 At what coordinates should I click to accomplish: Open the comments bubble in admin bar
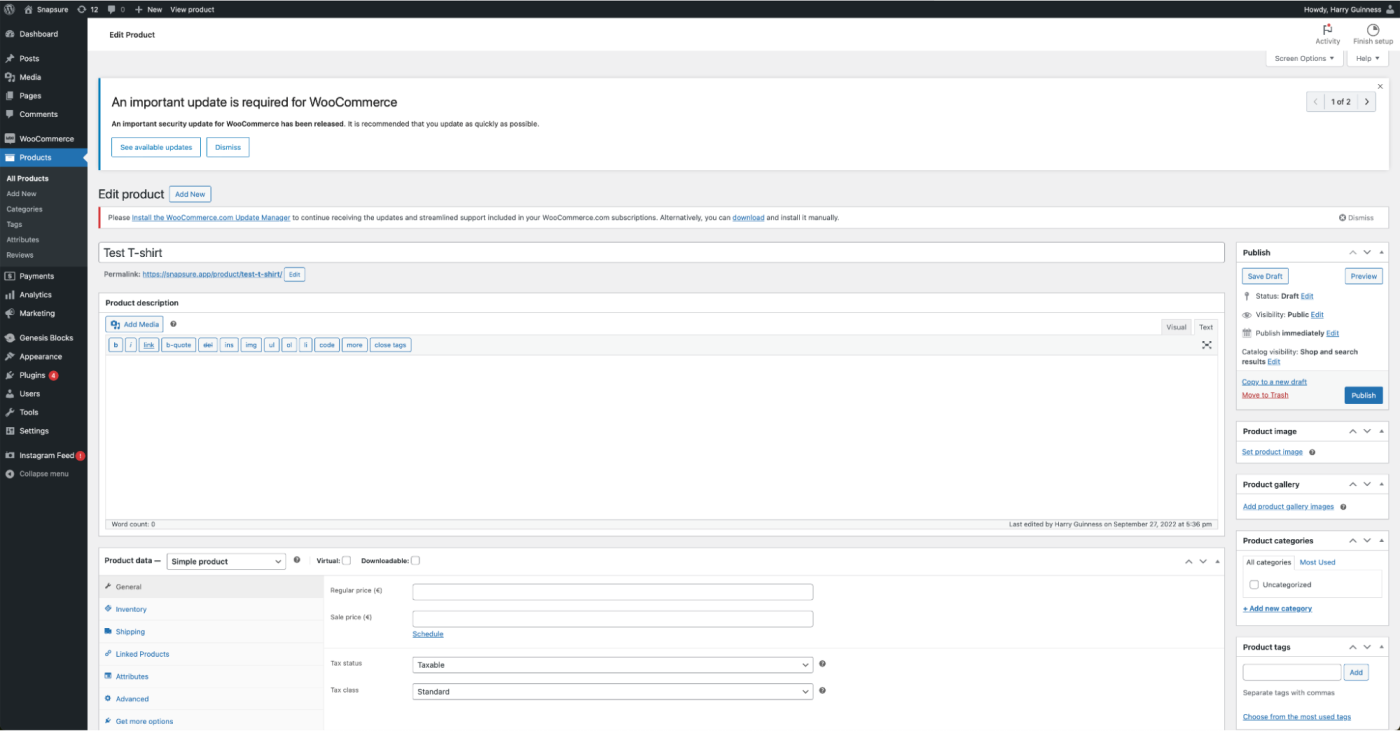[117, 9]
